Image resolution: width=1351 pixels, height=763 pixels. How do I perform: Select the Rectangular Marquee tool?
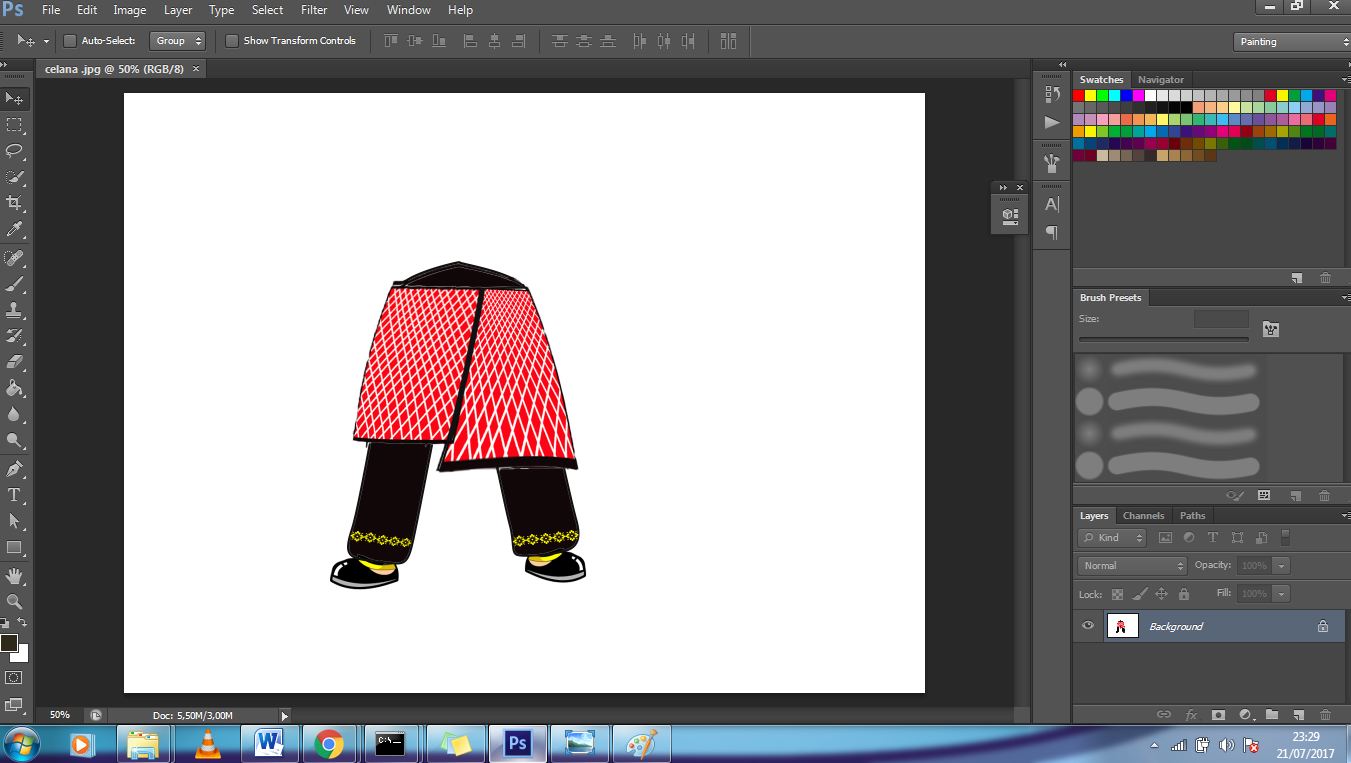point(15,125)
